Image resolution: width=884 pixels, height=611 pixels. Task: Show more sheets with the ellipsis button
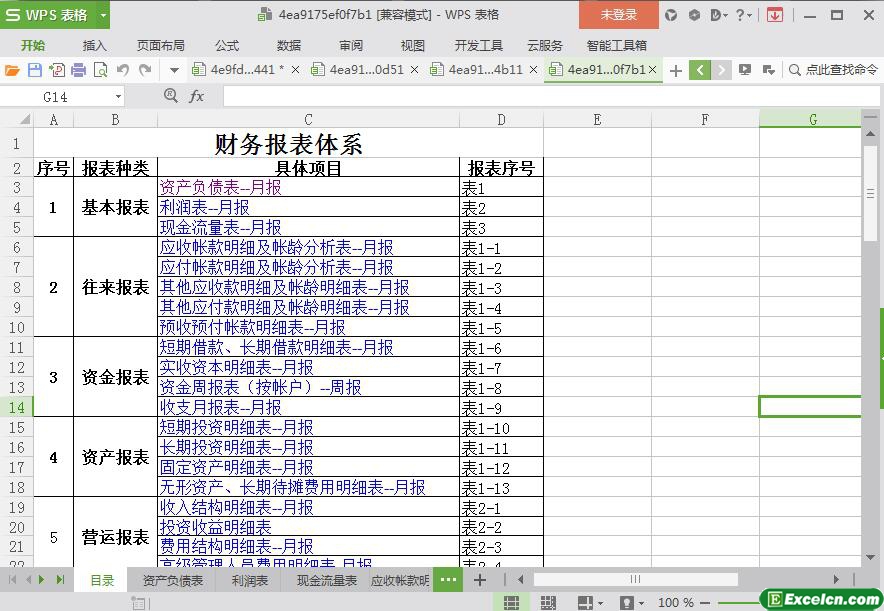pos(448,580)
